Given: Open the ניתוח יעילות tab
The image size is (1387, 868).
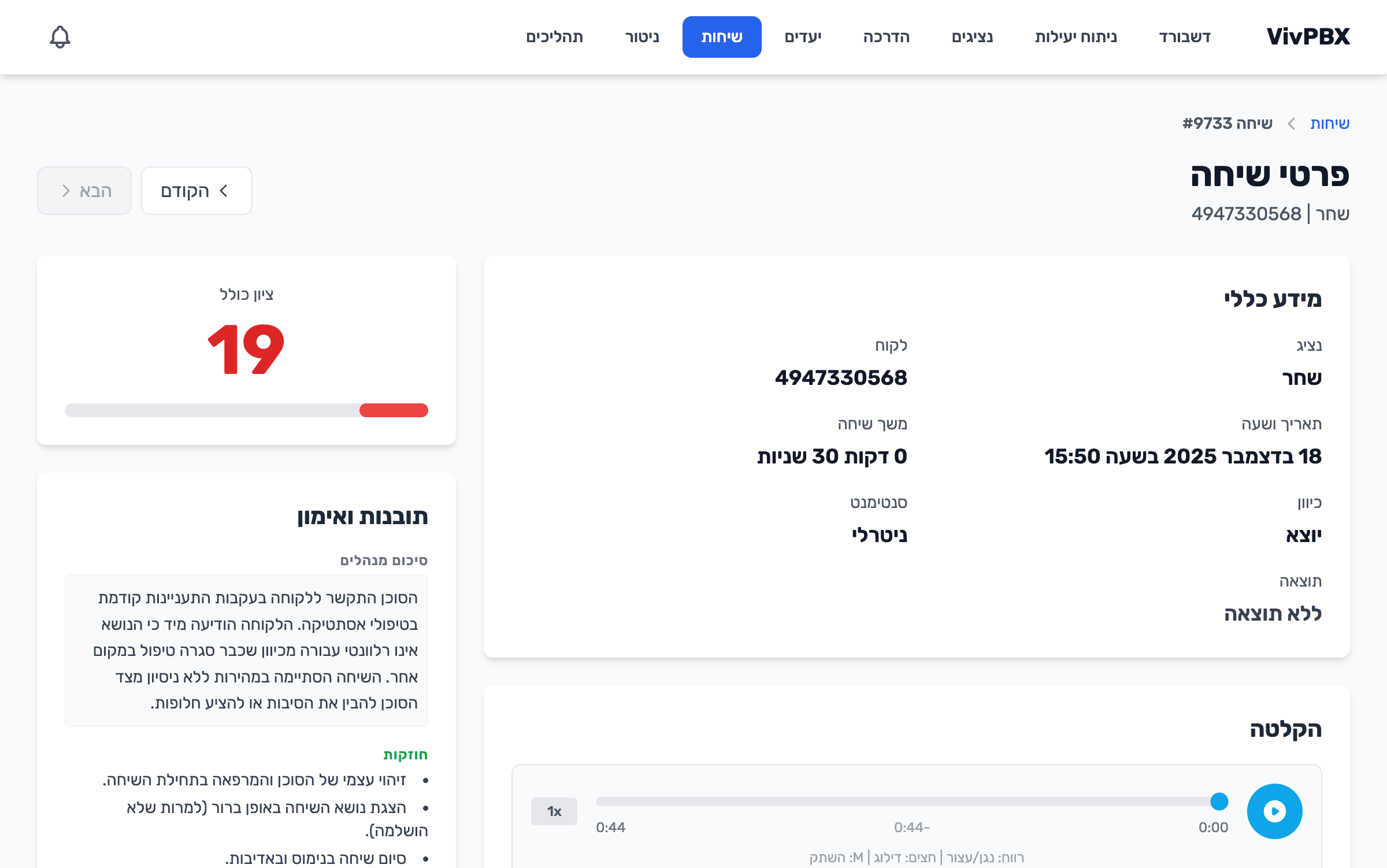Looking at the screenshot, I should click(x=1076, y=37).
